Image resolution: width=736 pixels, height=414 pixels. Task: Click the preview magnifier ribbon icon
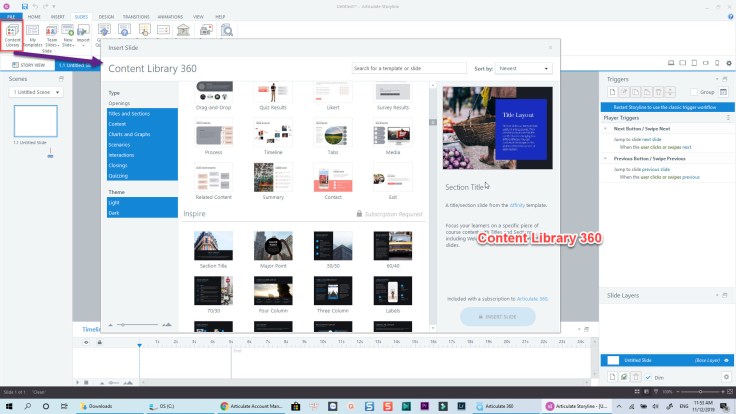click(x=227, y=31)
